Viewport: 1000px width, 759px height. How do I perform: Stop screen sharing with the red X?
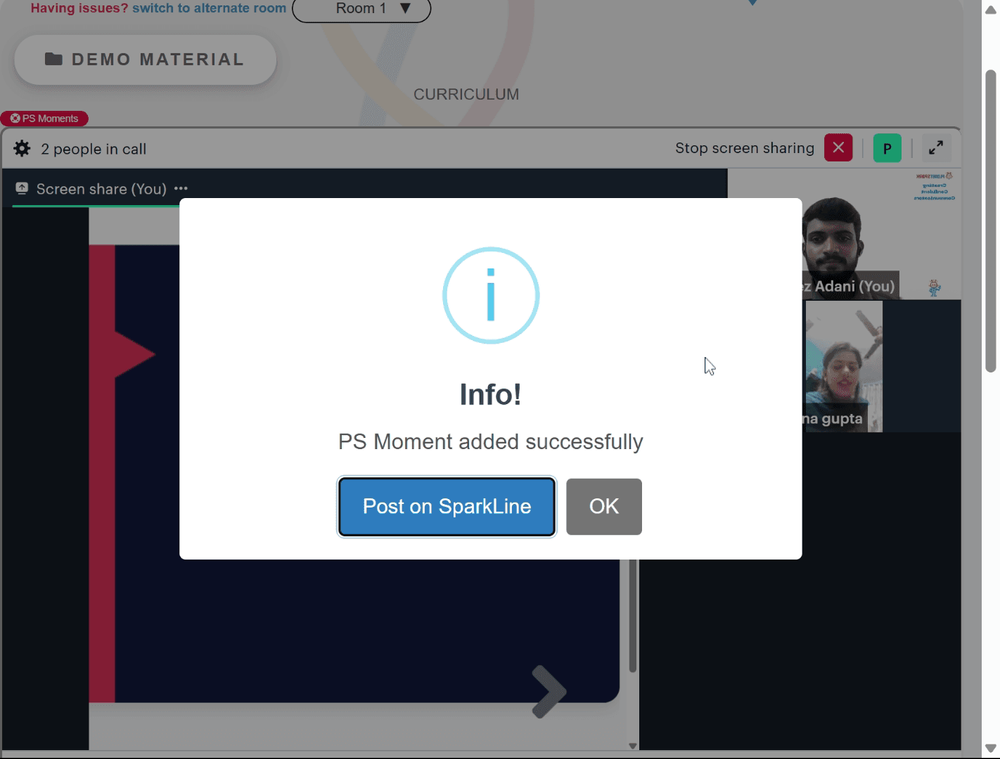838,148
